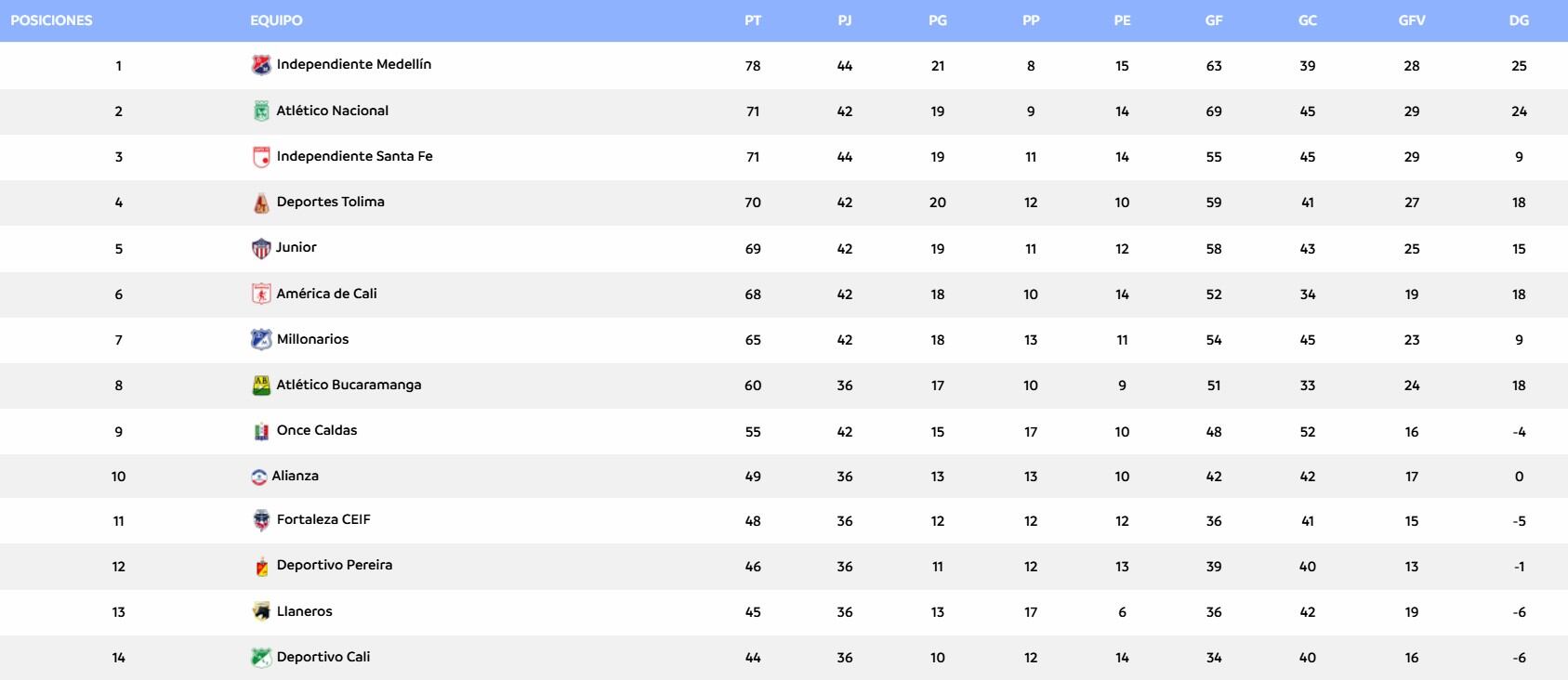Click the EQUIPO column header
This screenshot has width=1568, height=680.
(276, 20)
